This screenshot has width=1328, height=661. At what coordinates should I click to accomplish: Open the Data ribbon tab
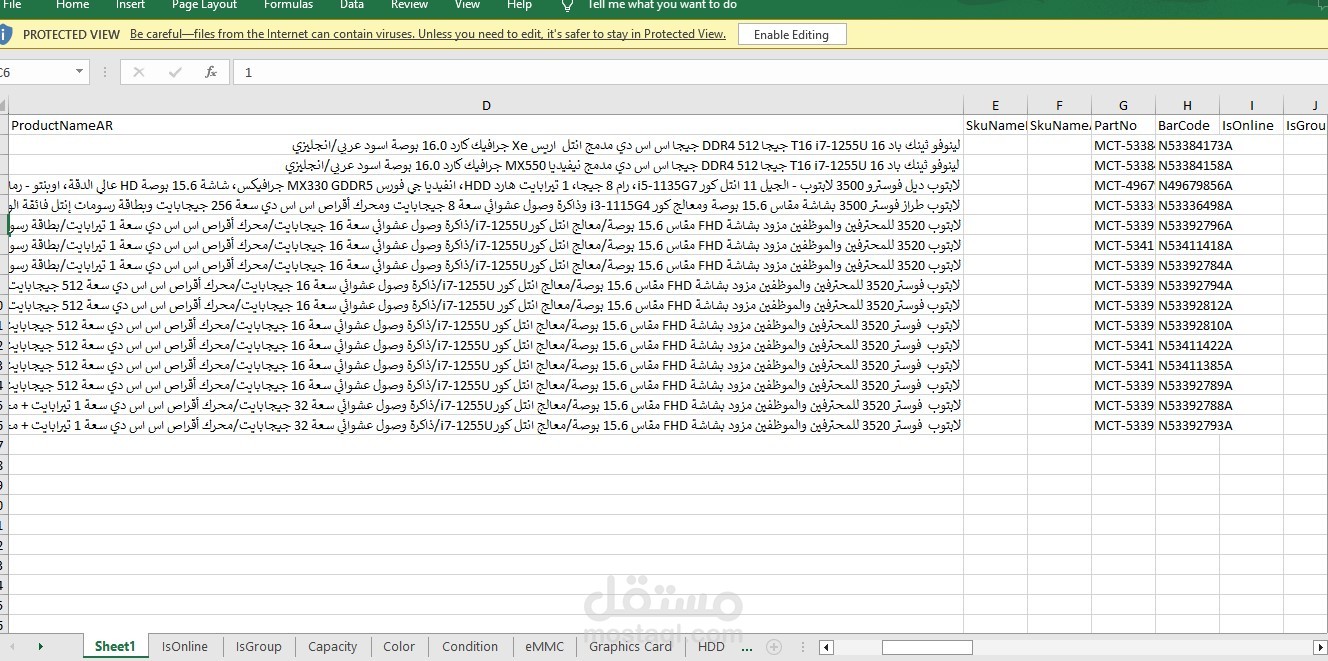[x=352, y=5]
